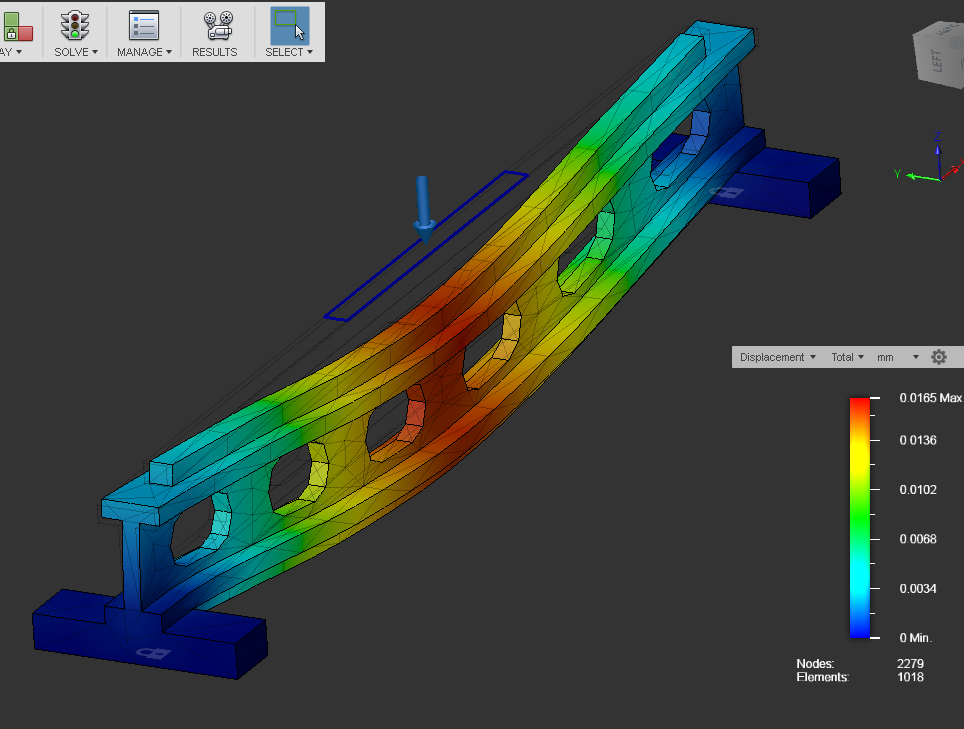Viewport: 964px width, 729px height.
Task: Click the 0.0068 legend value
Action: coord(918,539)
